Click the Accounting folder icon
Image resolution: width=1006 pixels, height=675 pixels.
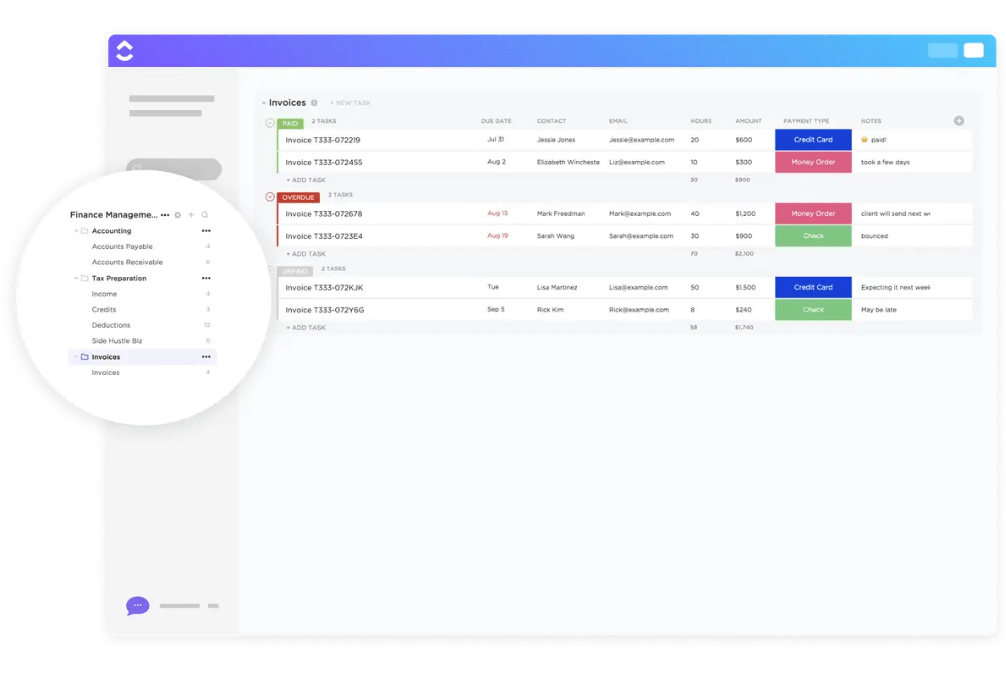[x=84, y=231]
